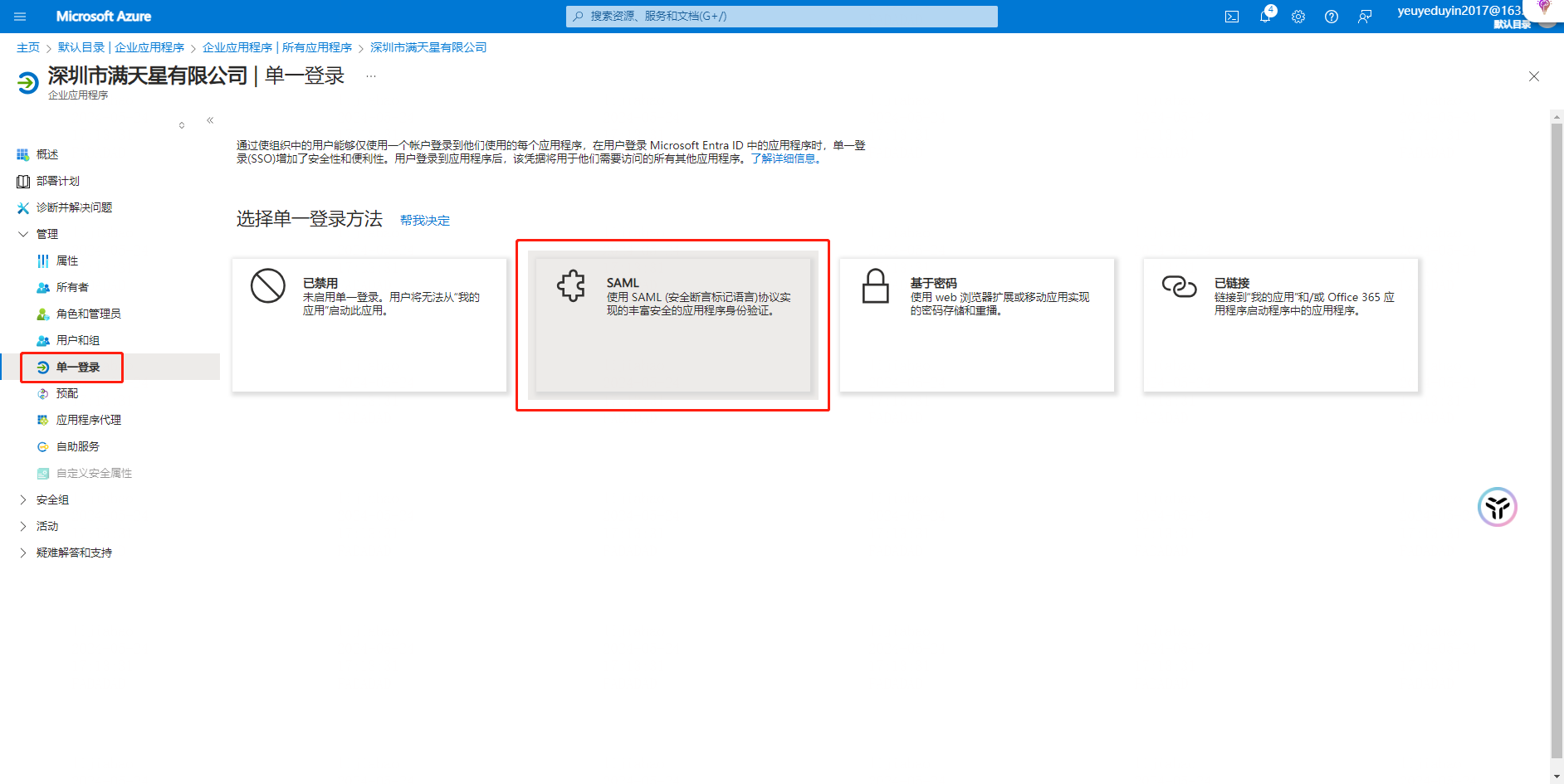1564x784 pixels.
Task: Expand the 活动 section
Action: point(23,526)
